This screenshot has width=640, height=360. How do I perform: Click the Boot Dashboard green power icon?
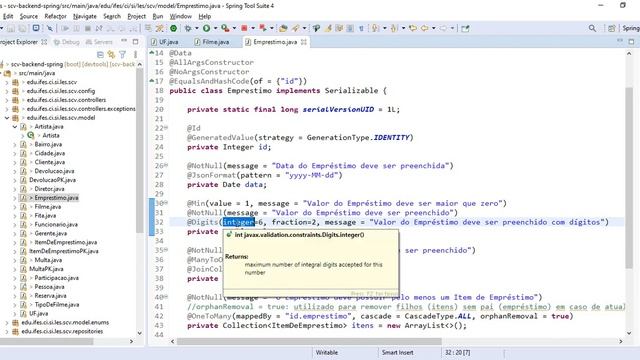point(173,28)
